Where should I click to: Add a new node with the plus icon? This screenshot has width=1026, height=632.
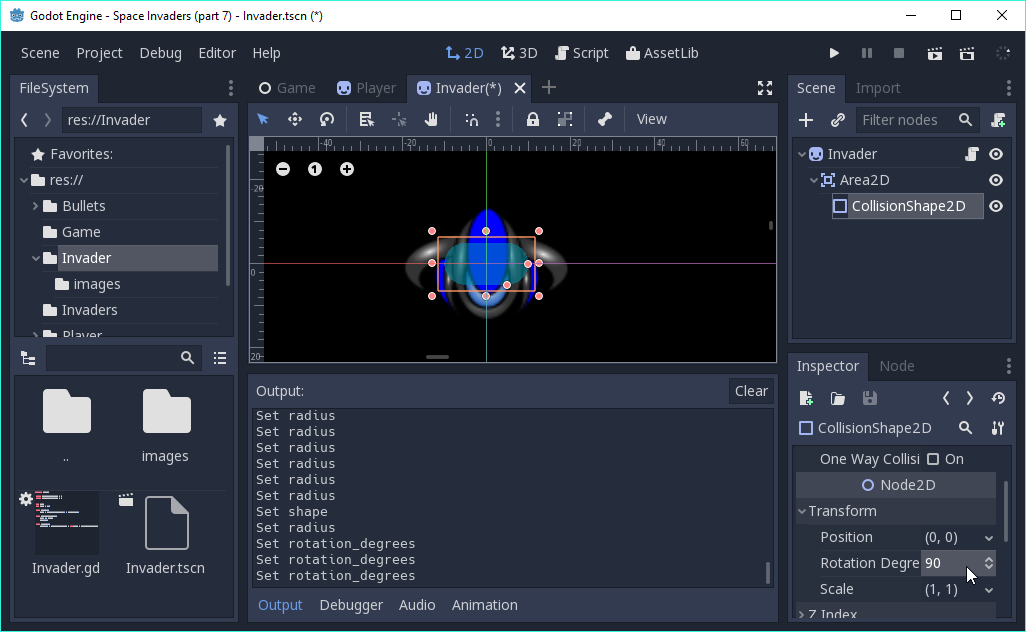point(806,120)
